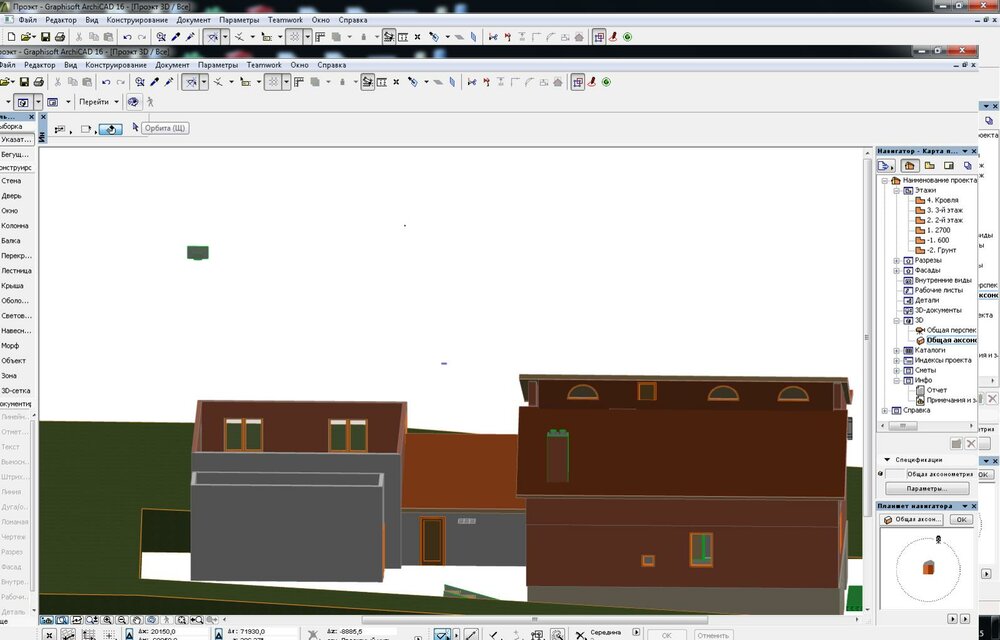
Task: Pick the Морф tool in toolbox
Action: pyautogui.click(x=11, y=346)
